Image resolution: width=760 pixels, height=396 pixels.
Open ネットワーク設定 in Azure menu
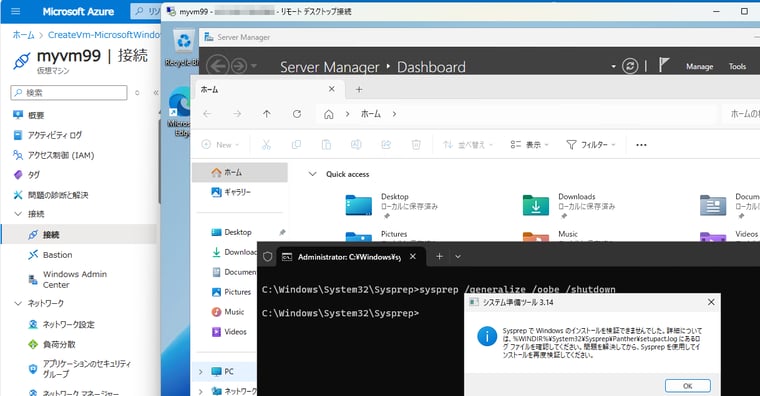pyautogui.click(x=68, y=324)
